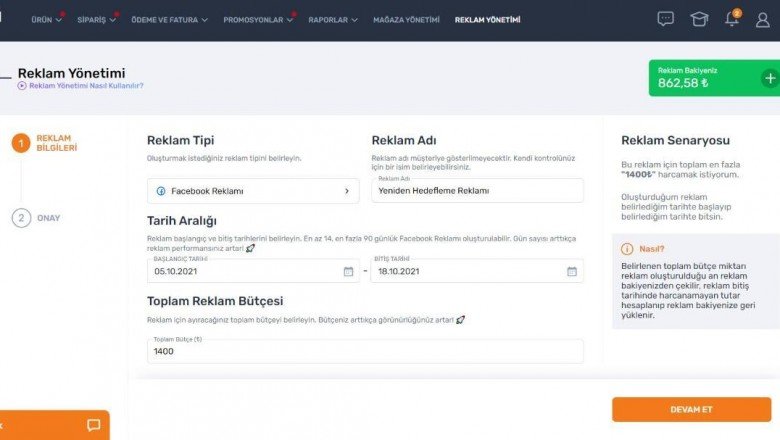Click step 2 circle Onay
The width and height of the screenshot is (780, 440).
tap(21, 218)
